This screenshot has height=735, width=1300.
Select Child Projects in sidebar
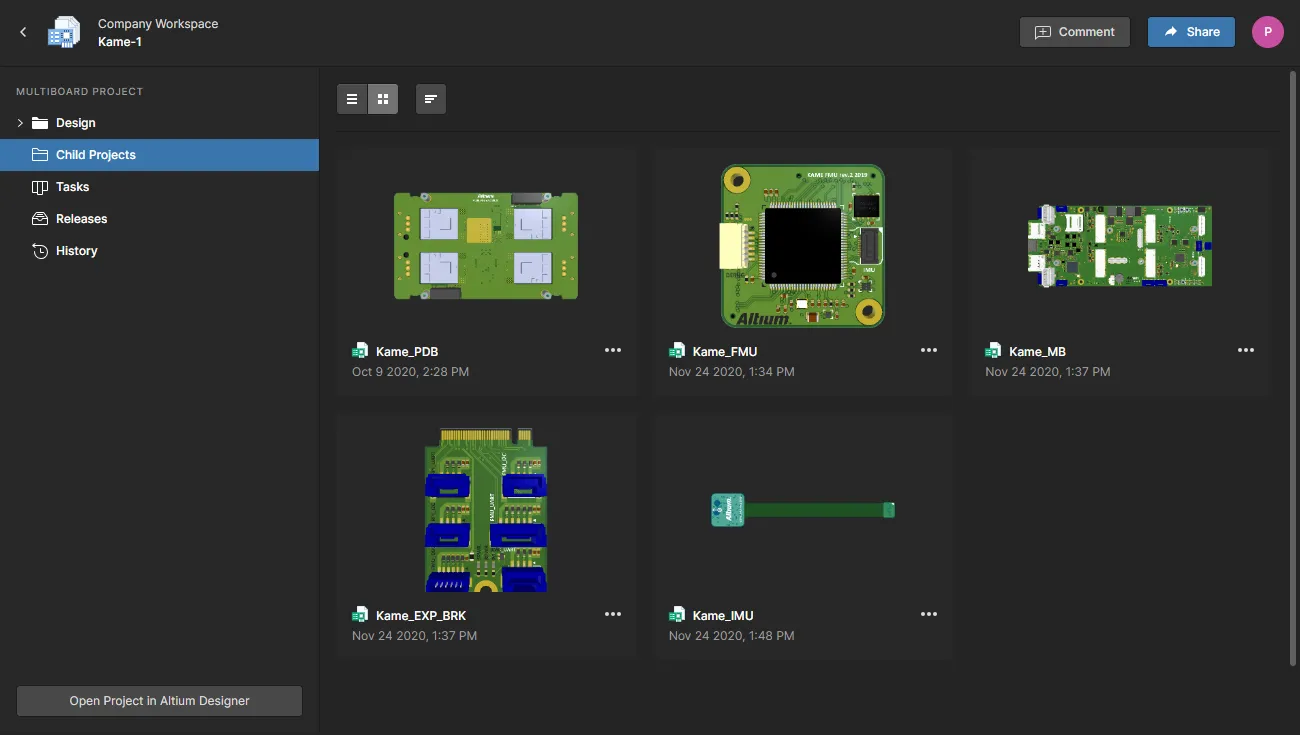point(159,155)
